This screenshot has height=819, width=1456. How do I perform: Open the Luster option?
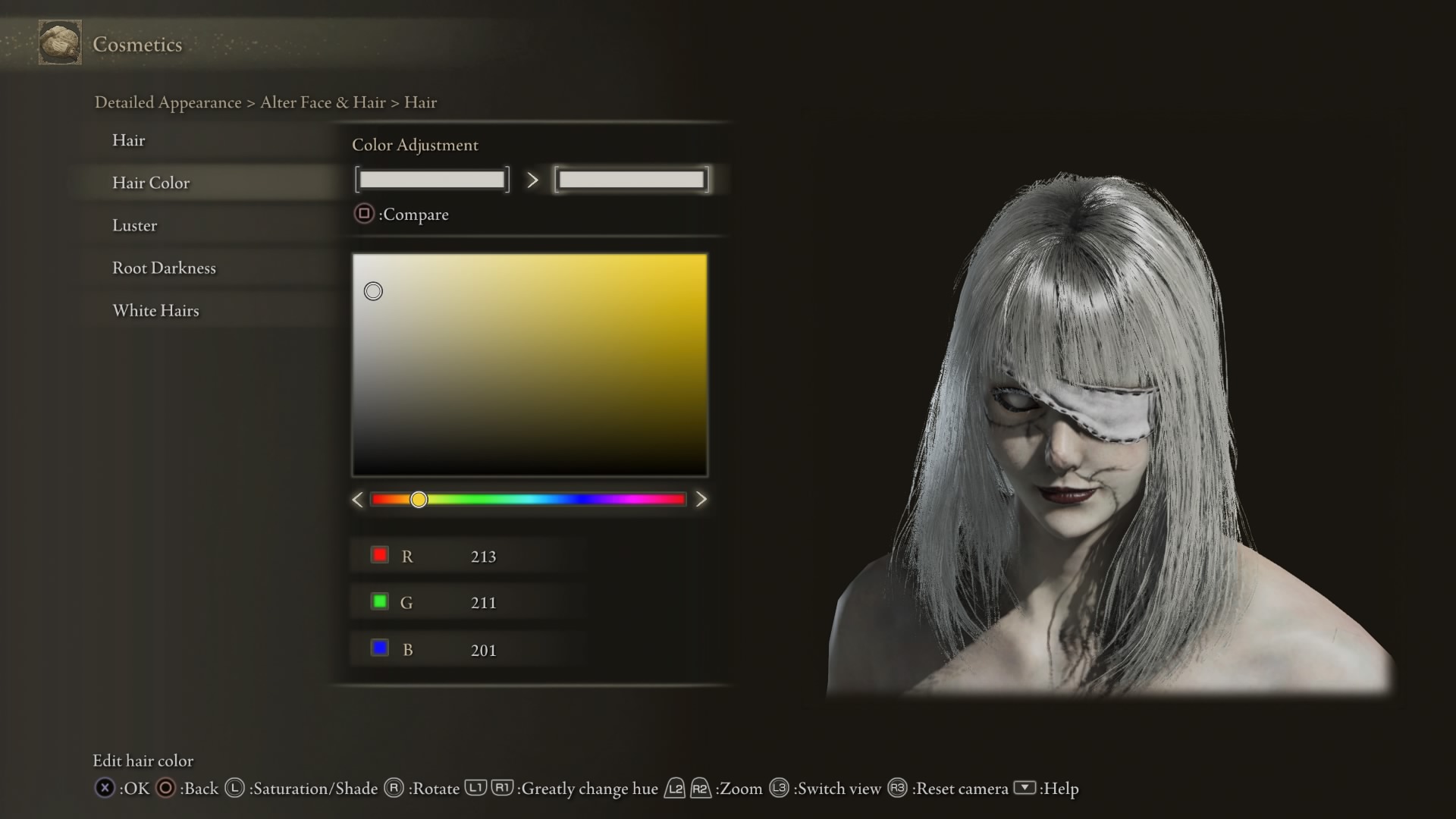(x=135, y=225)
